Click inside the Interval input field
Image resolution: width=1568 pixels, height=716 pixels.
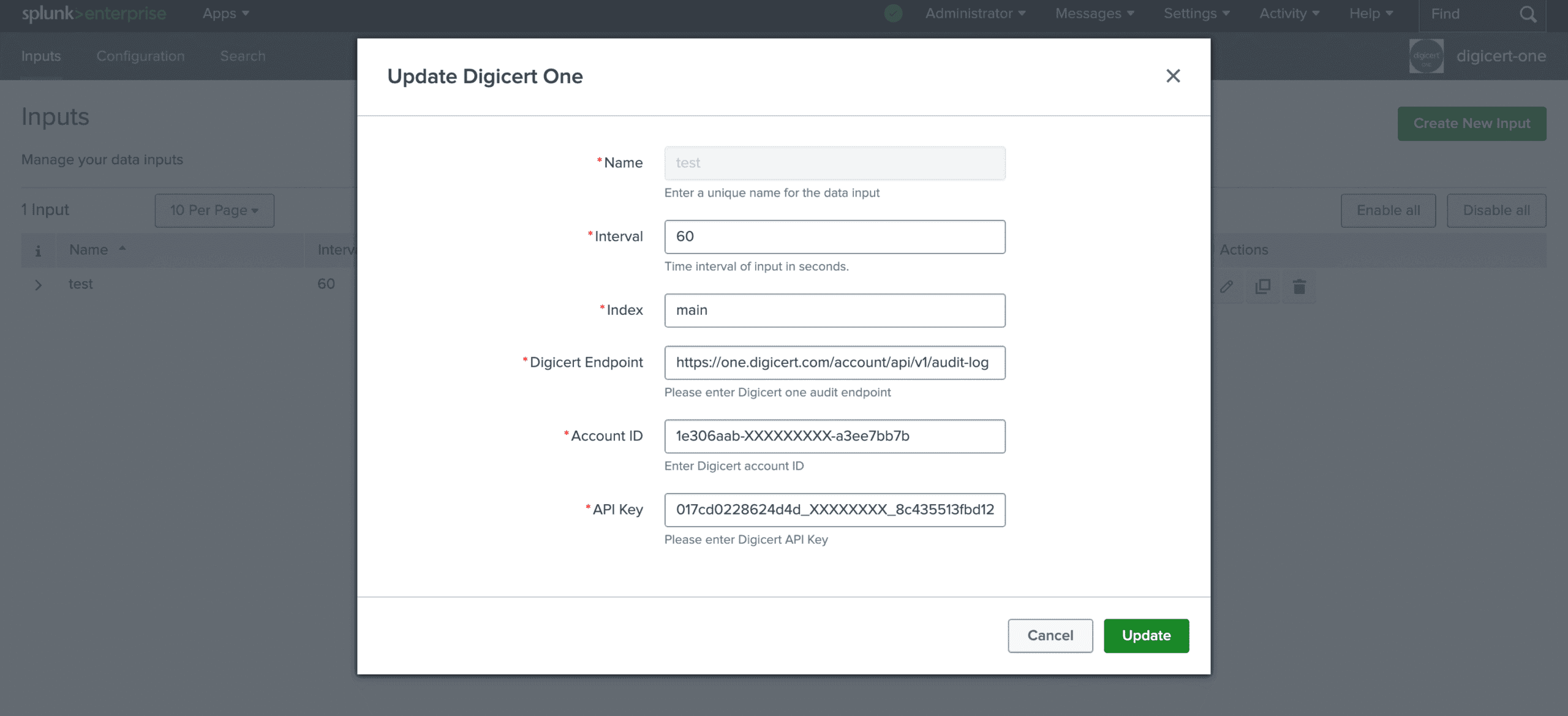pyautogui.click(x=834, y=236)
